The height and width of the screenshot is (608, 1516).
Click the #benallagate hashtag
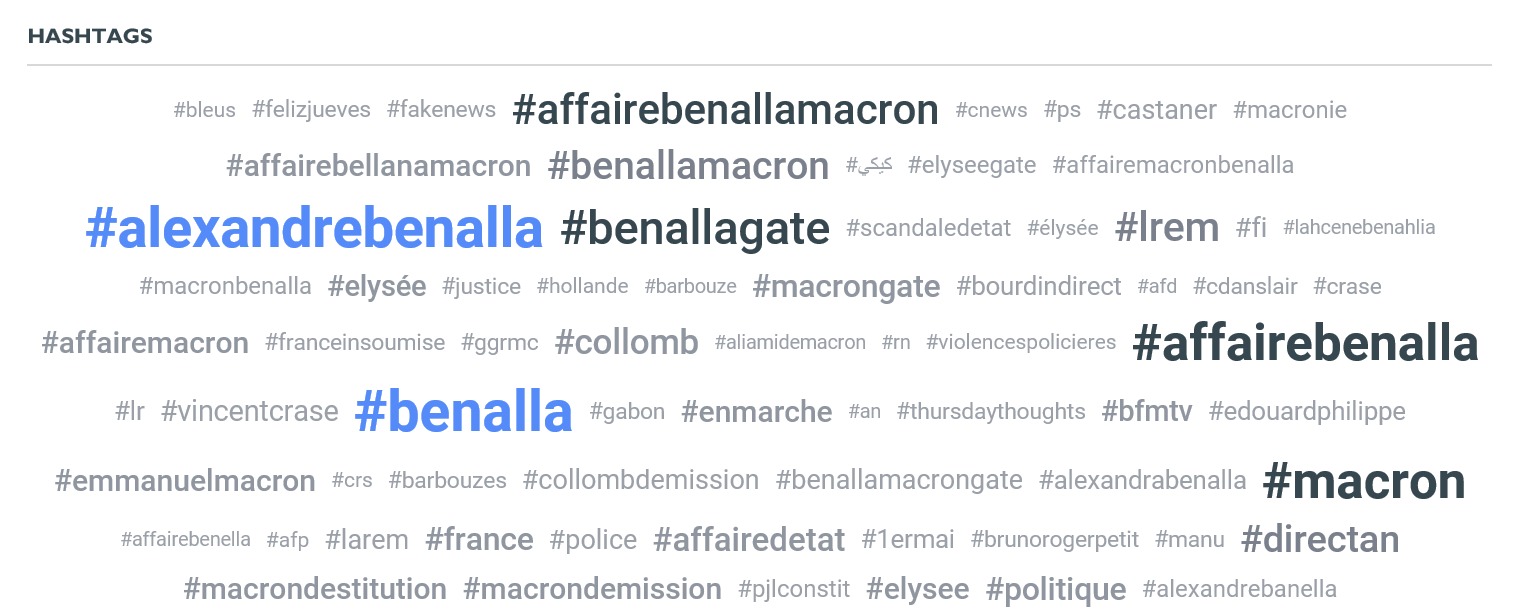(x=695, y=229)
